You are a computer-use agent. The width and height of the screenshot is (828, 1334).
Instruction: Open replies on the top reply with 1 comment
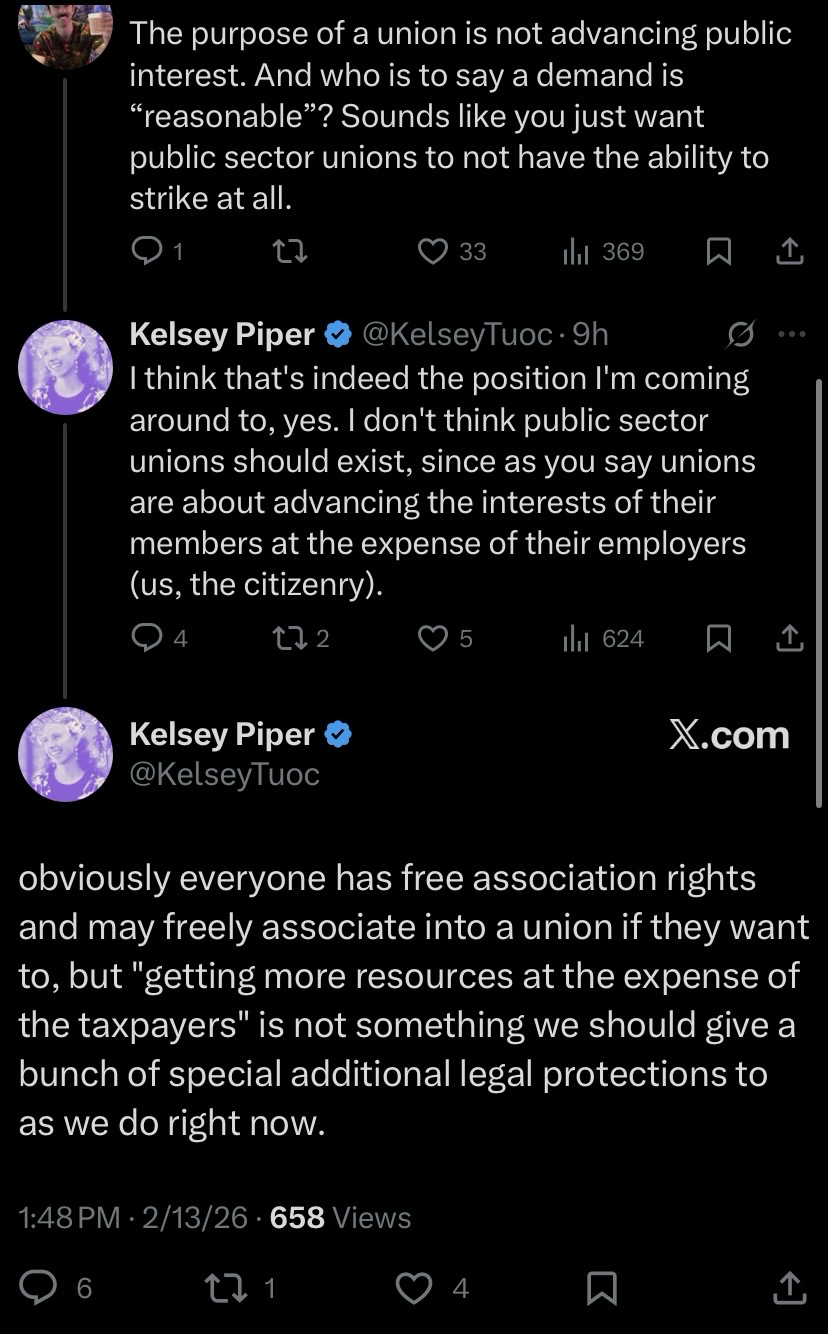[x=146, y=251]
